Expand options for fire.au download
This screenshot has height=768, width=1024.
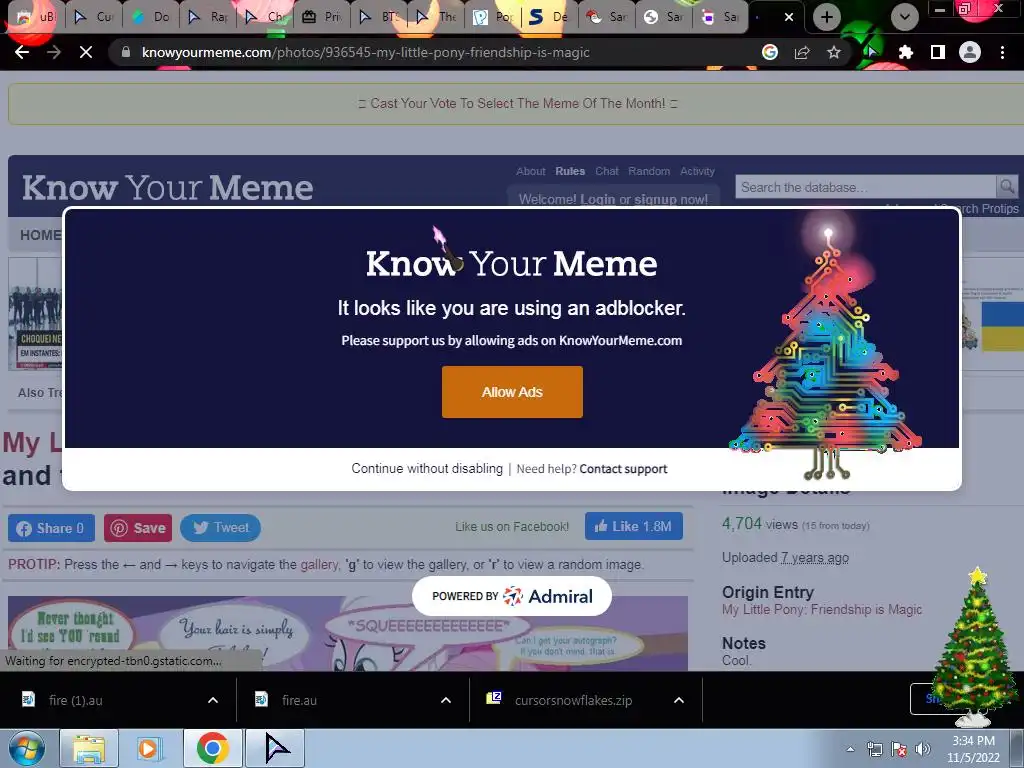point(446,700)
